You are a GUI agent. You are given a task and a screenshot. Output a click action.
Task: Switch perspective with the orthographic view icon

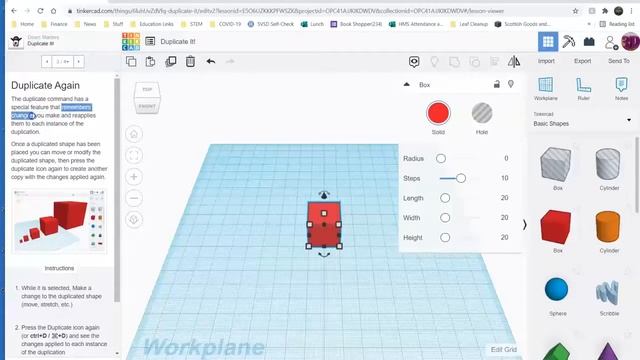tap(134, 220)
